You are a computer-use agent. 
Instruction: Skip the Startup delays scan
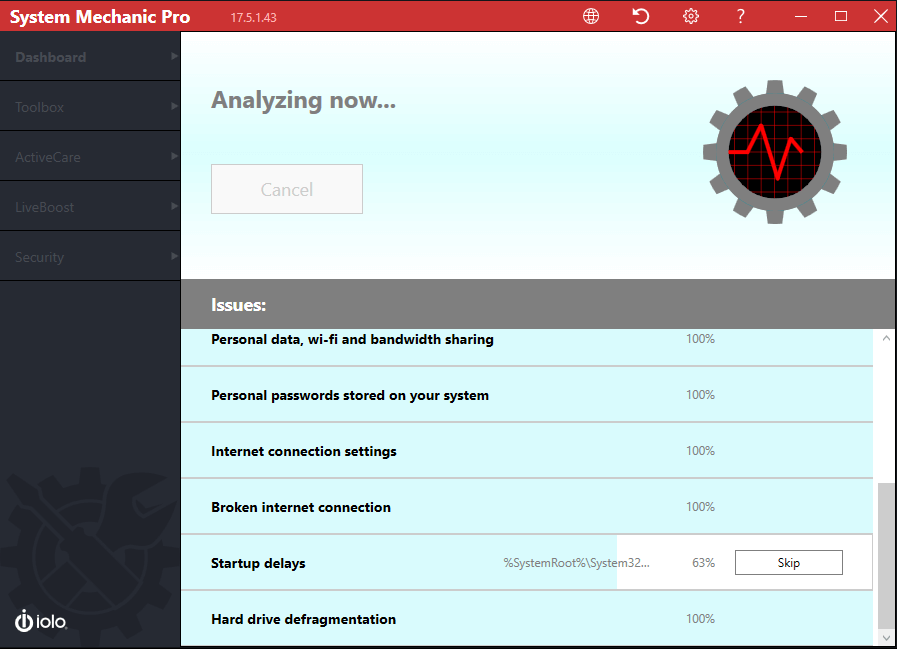(x=788, y=563)
